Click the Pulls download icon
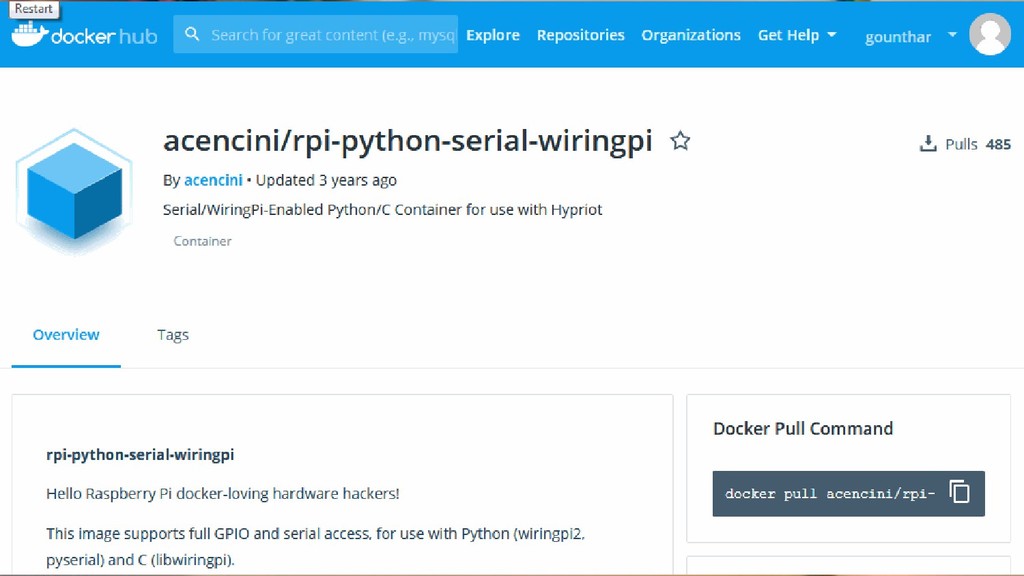This screenshot has height=576, width=1024. [928, 143]
